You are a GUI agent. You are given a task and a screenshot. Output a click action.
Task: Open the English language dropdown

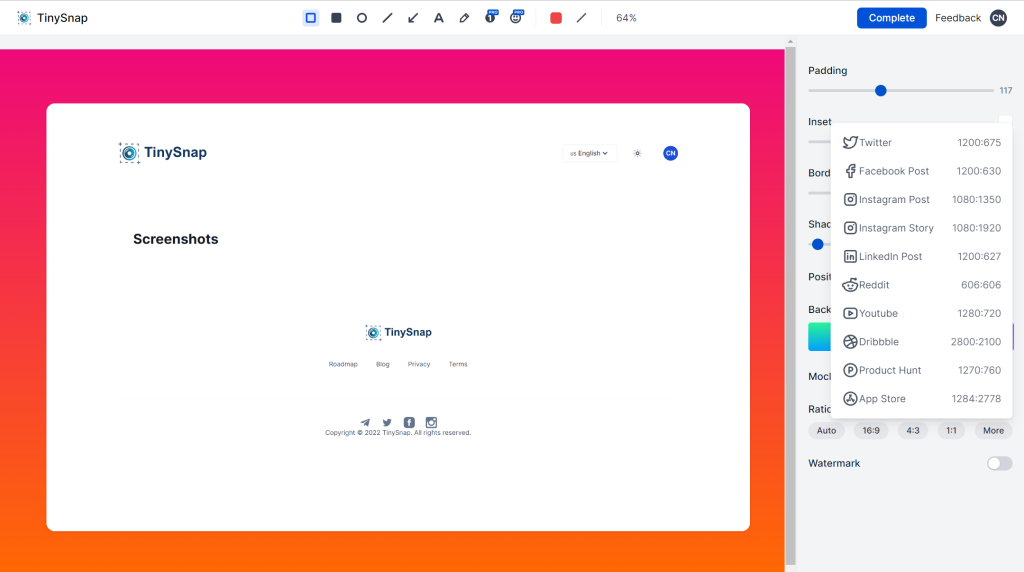pos(589,153)
